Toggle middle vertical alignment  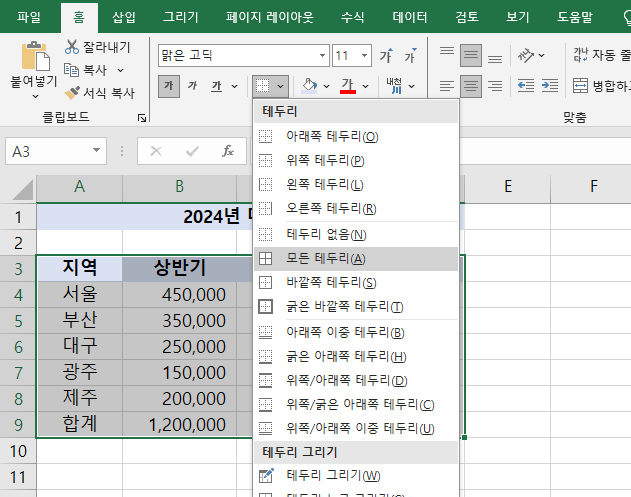(471, 55)
